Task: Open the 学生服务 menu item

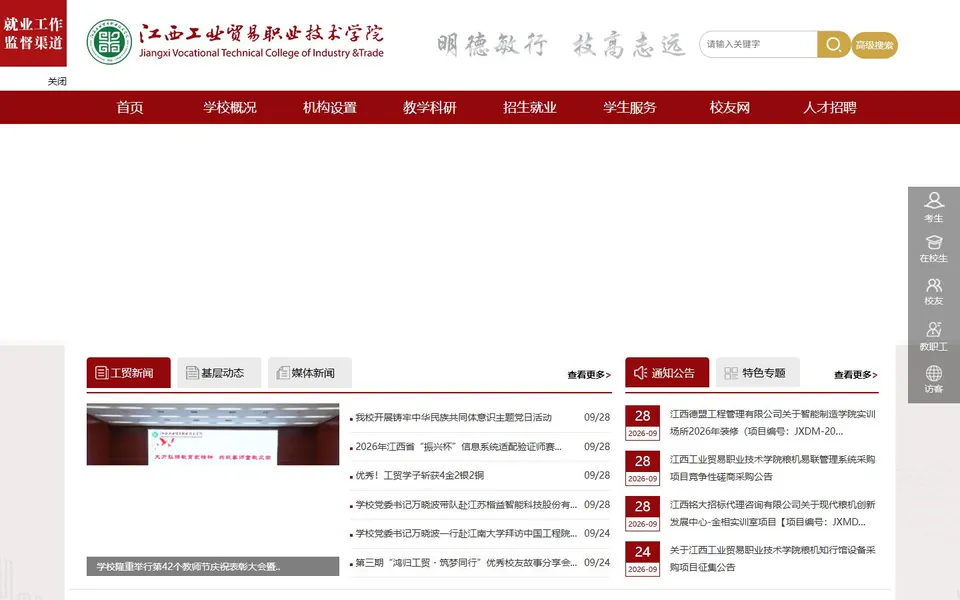Action: pos(629,108)
